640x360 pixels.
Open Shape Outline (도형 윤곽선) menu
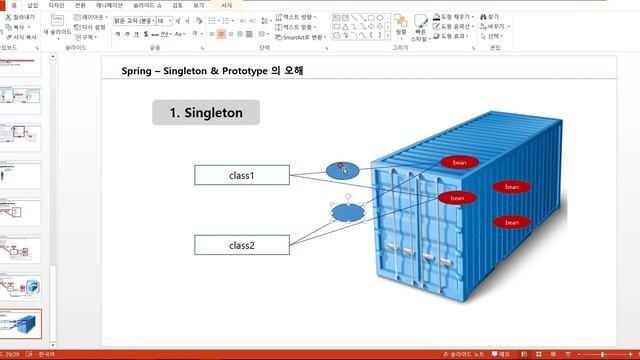[x=453, y=27]
